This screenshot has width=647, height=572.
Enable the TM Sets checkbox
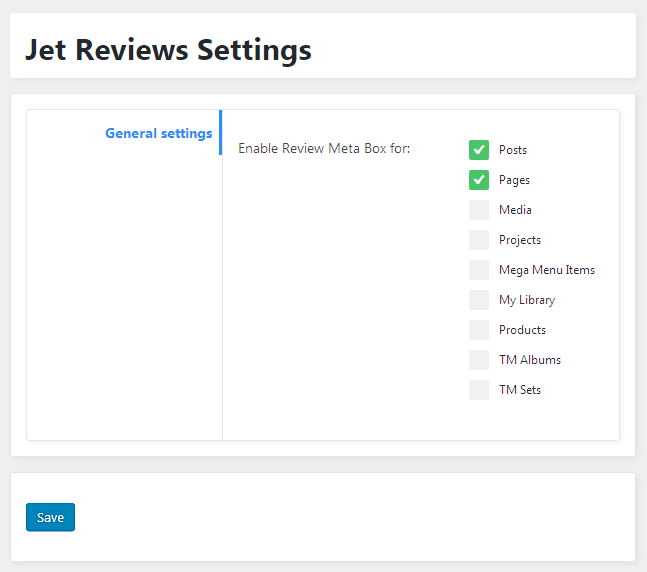point(479,390)
